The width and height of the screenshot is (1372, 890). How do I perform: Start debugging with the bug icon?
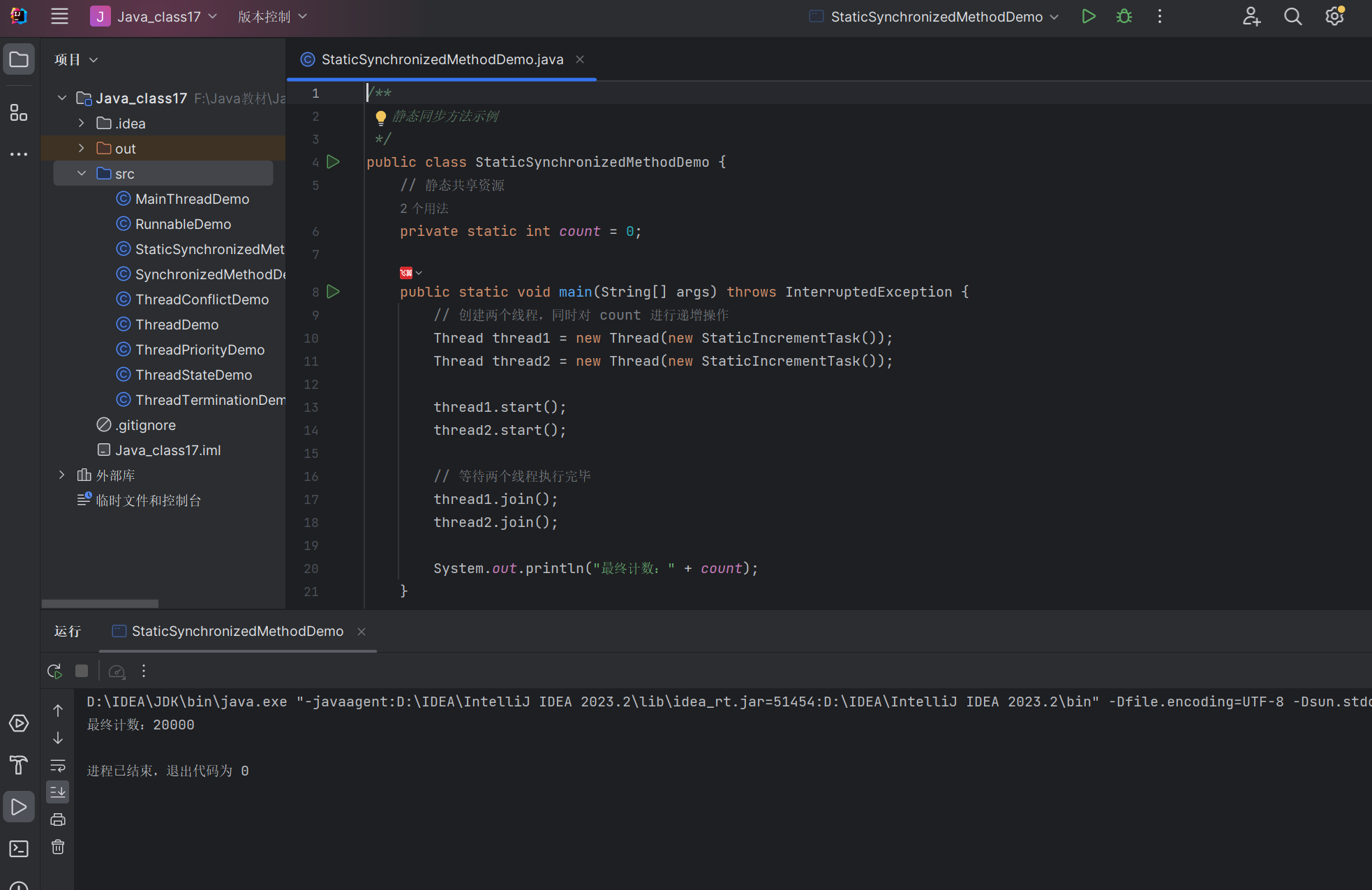1124,17
